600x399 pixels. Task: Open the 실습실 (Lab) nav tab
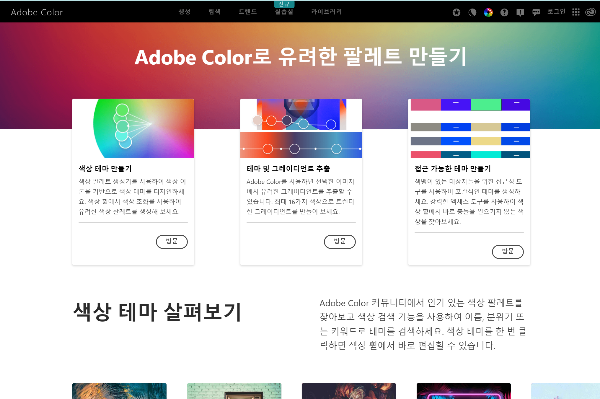(284, 12)
